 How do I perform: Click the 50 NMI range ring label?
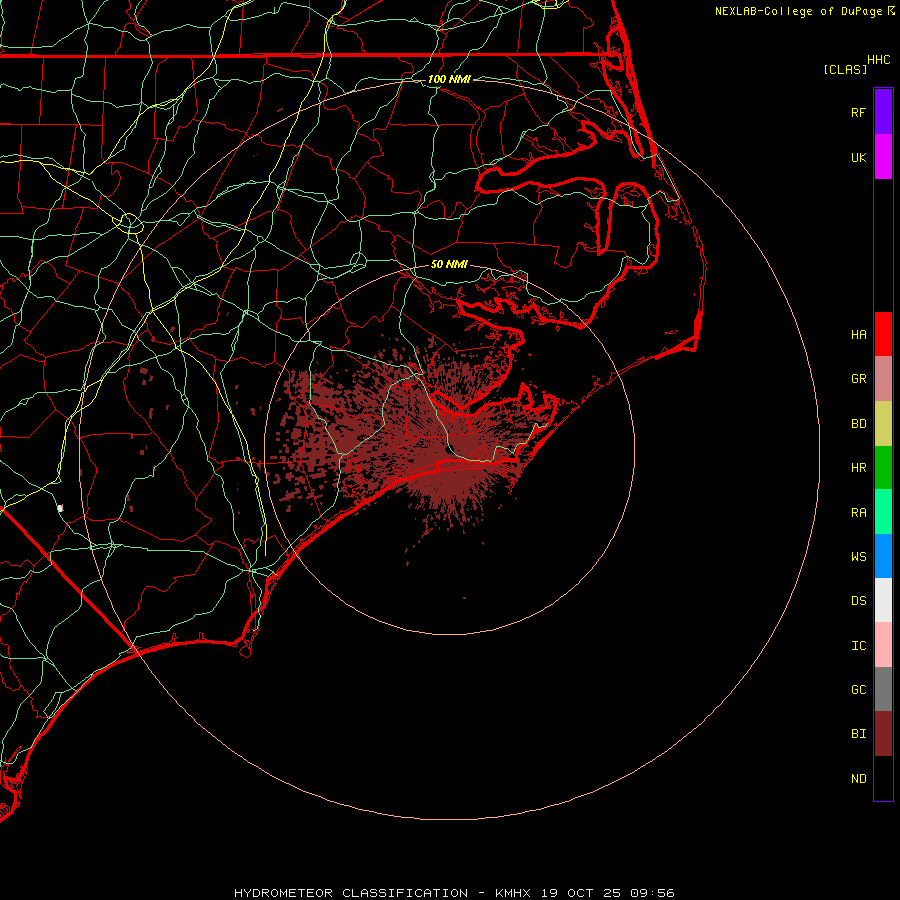449,264
